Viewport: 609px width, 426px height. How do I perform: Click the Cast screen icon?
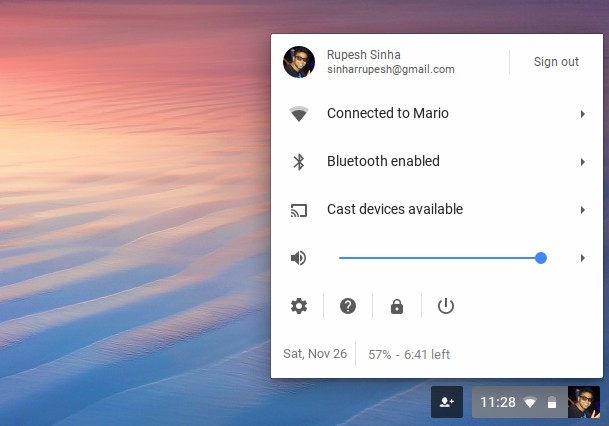point(299,210)
